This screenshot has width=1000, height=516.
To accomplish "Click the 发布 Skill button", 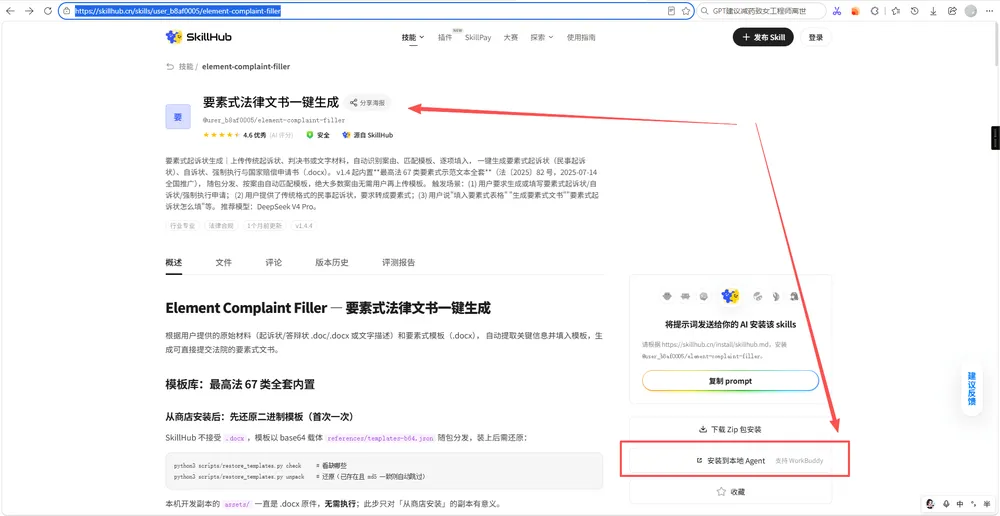I will pyautogui.click(x=763, y=38).
